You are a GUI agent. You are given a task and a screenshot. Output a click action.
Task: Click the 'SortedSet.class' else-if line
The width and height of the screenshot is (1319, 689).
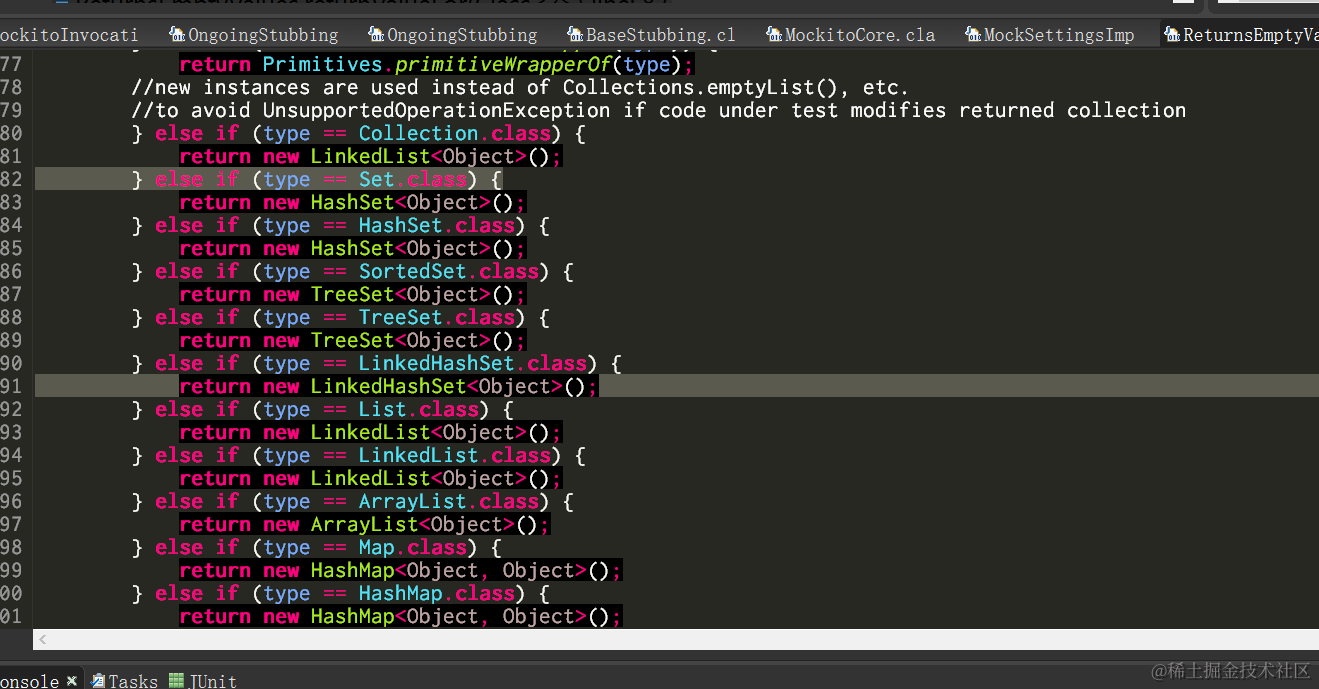click(x=352, y=271)
